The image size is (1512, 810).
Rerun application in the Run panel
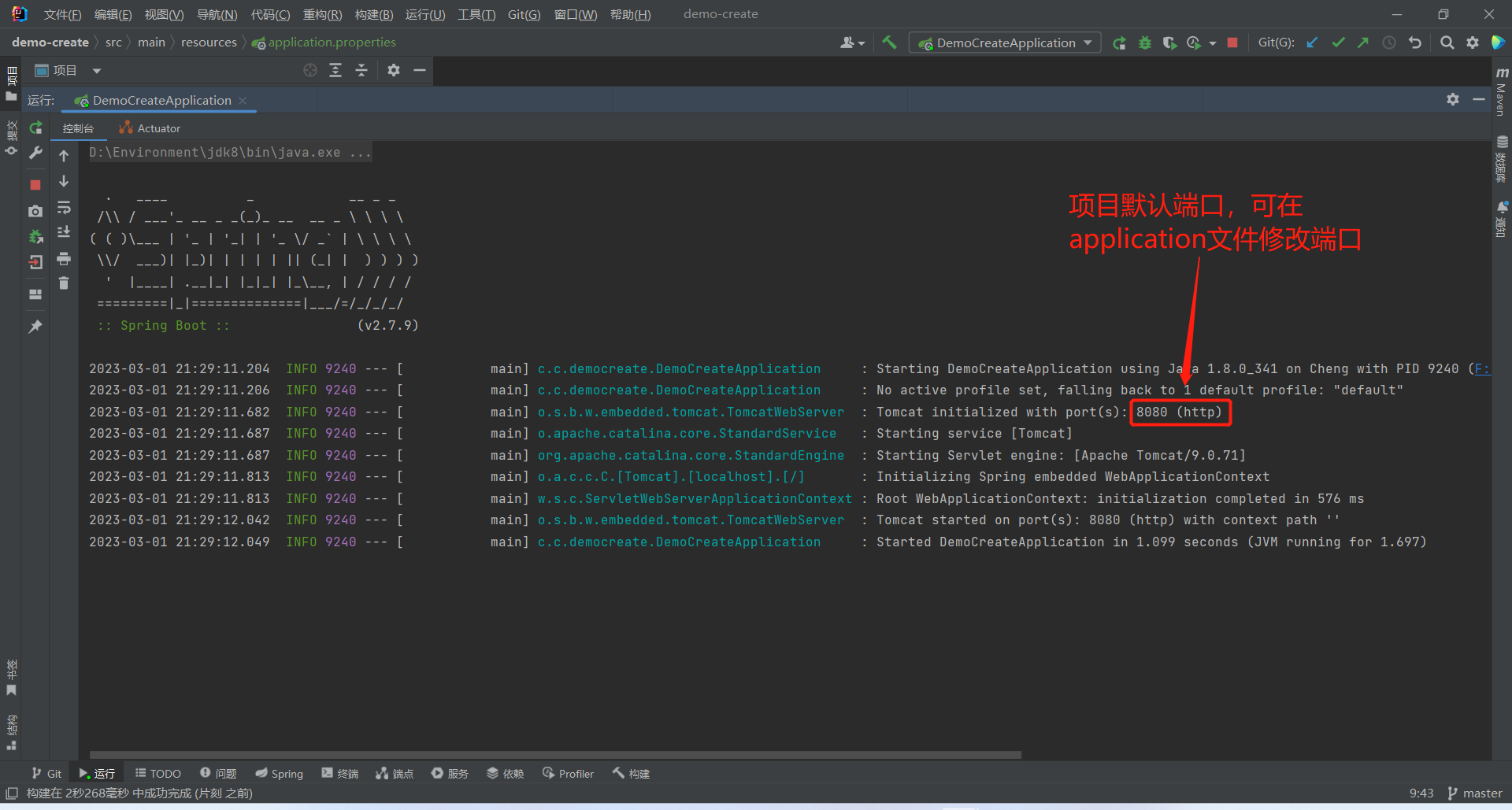(x=35, y=128)
